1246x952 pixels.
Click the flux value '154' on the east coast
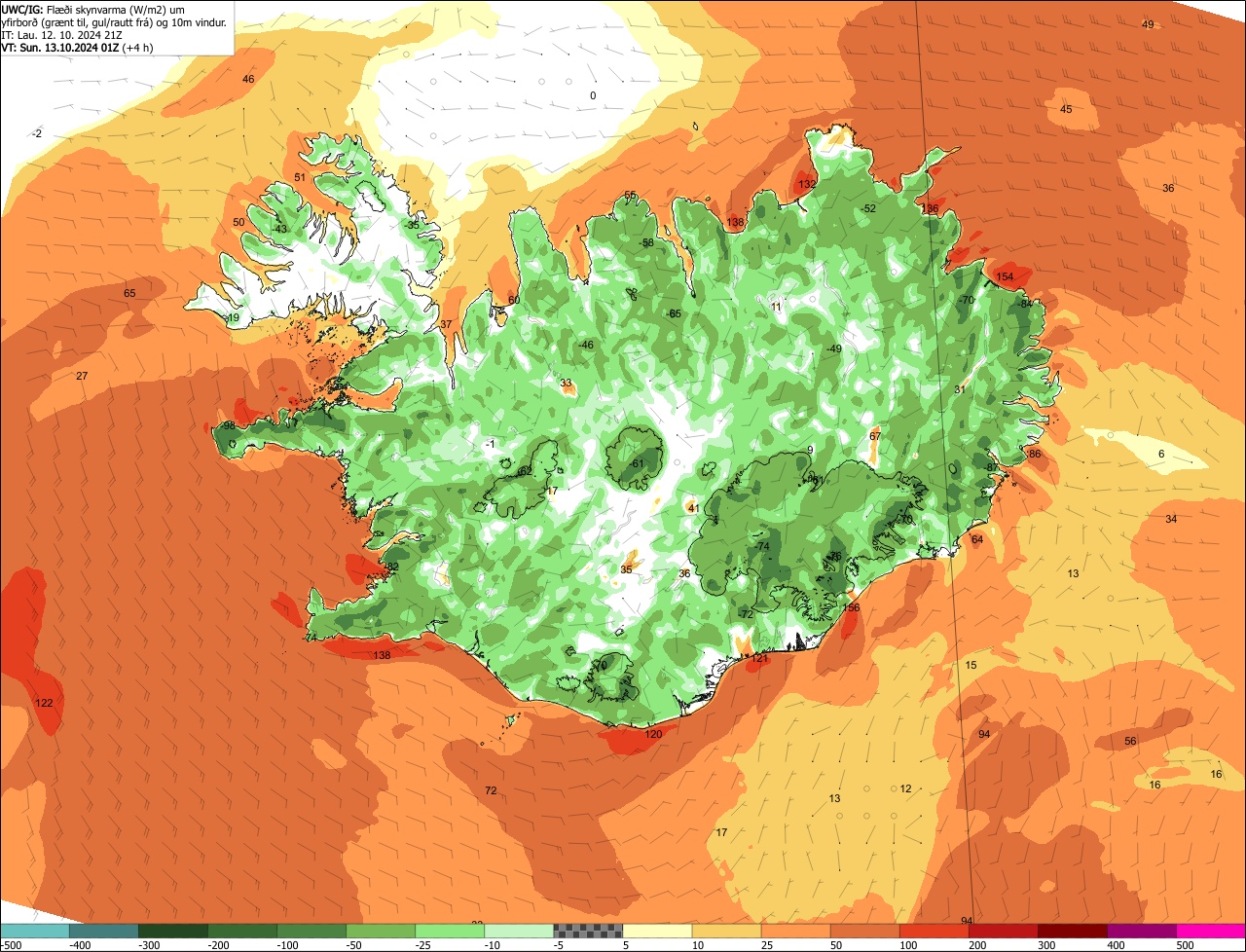pyautogui.click(x=1005, y=277)
